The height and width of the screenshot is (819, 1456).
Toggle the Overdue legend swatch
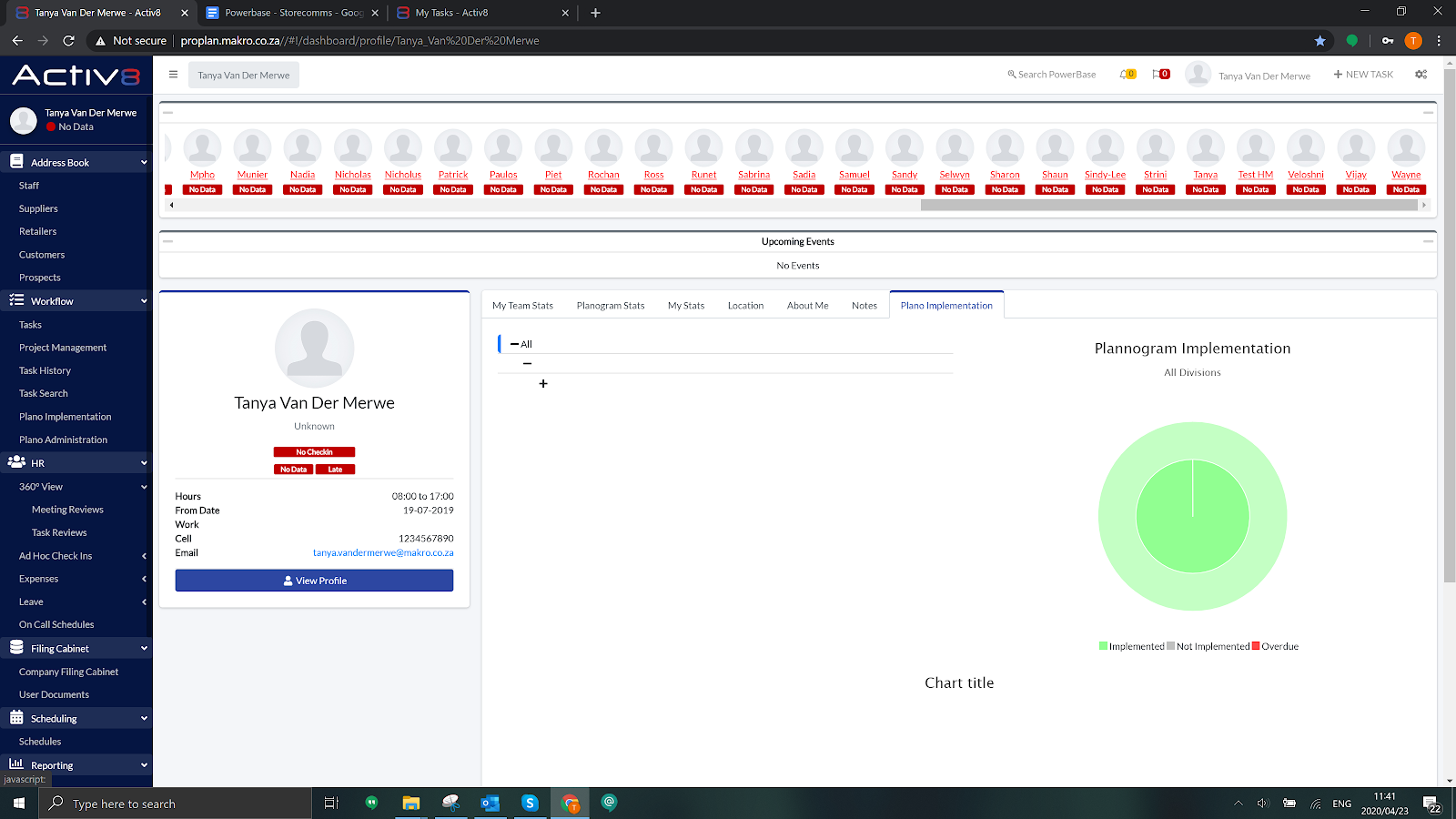tap(1256, 646)
